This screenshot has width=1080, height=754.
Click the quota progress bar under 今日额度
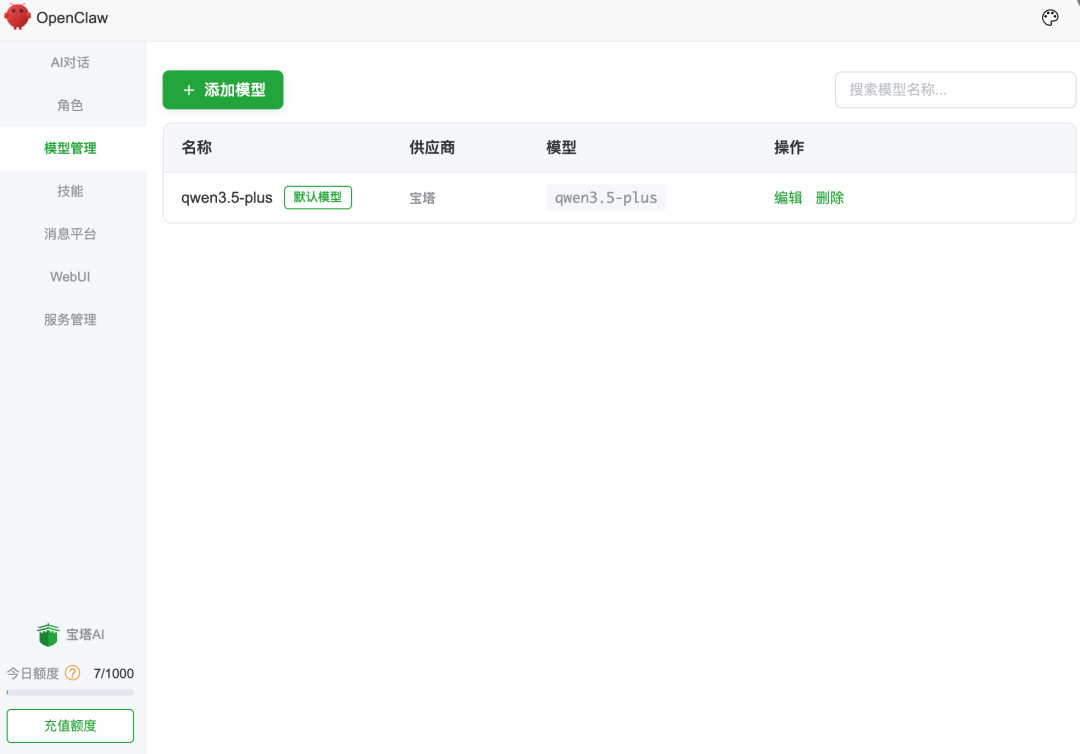(x=70, y=690)
